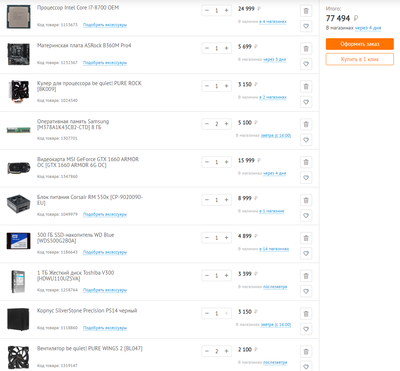Screen dimensions: 400x371
Task: Decrease quantity of Samsung RAM modules
Action: [207, 124]
